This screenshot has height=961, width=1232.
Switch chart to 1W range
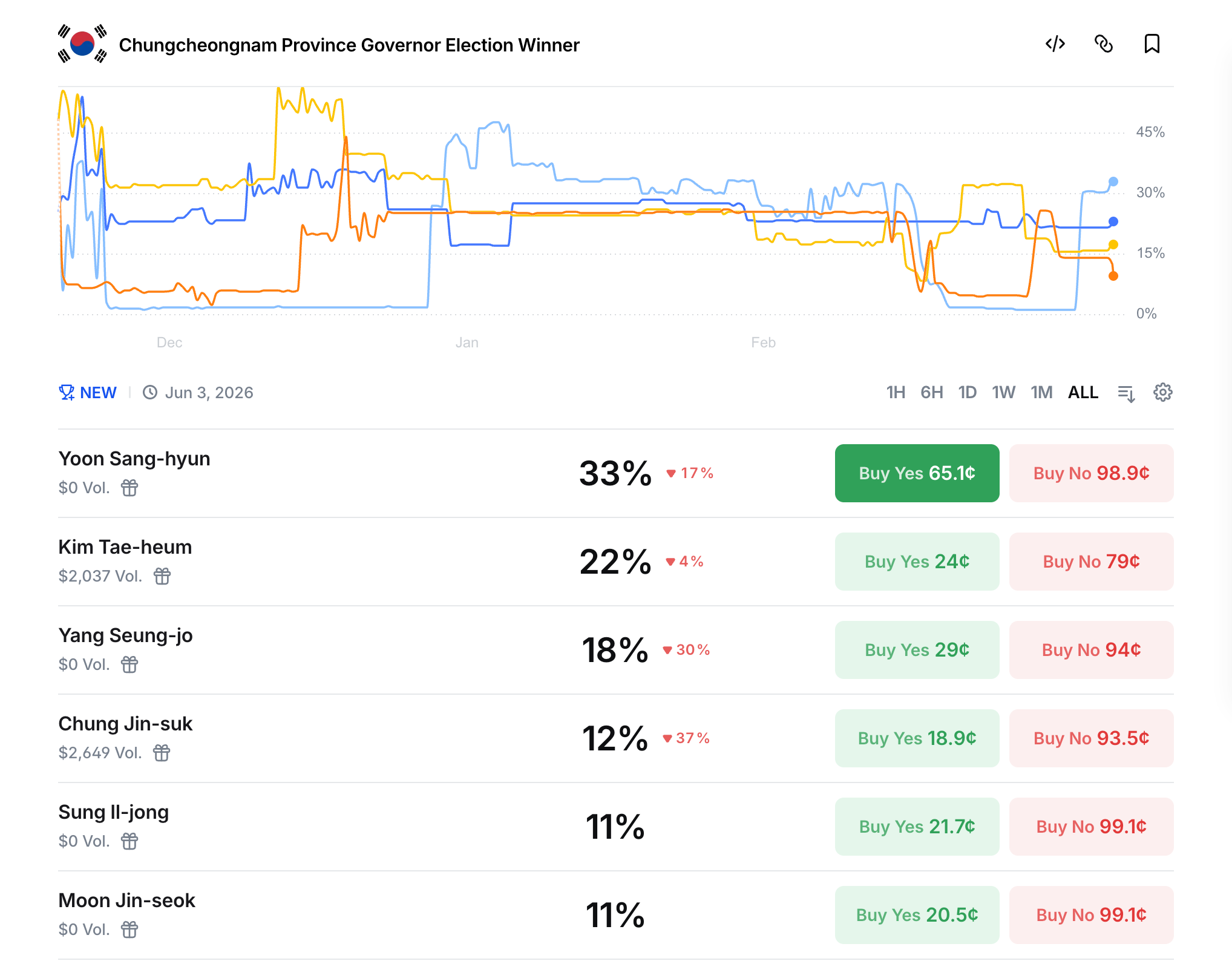[1003, 393]
